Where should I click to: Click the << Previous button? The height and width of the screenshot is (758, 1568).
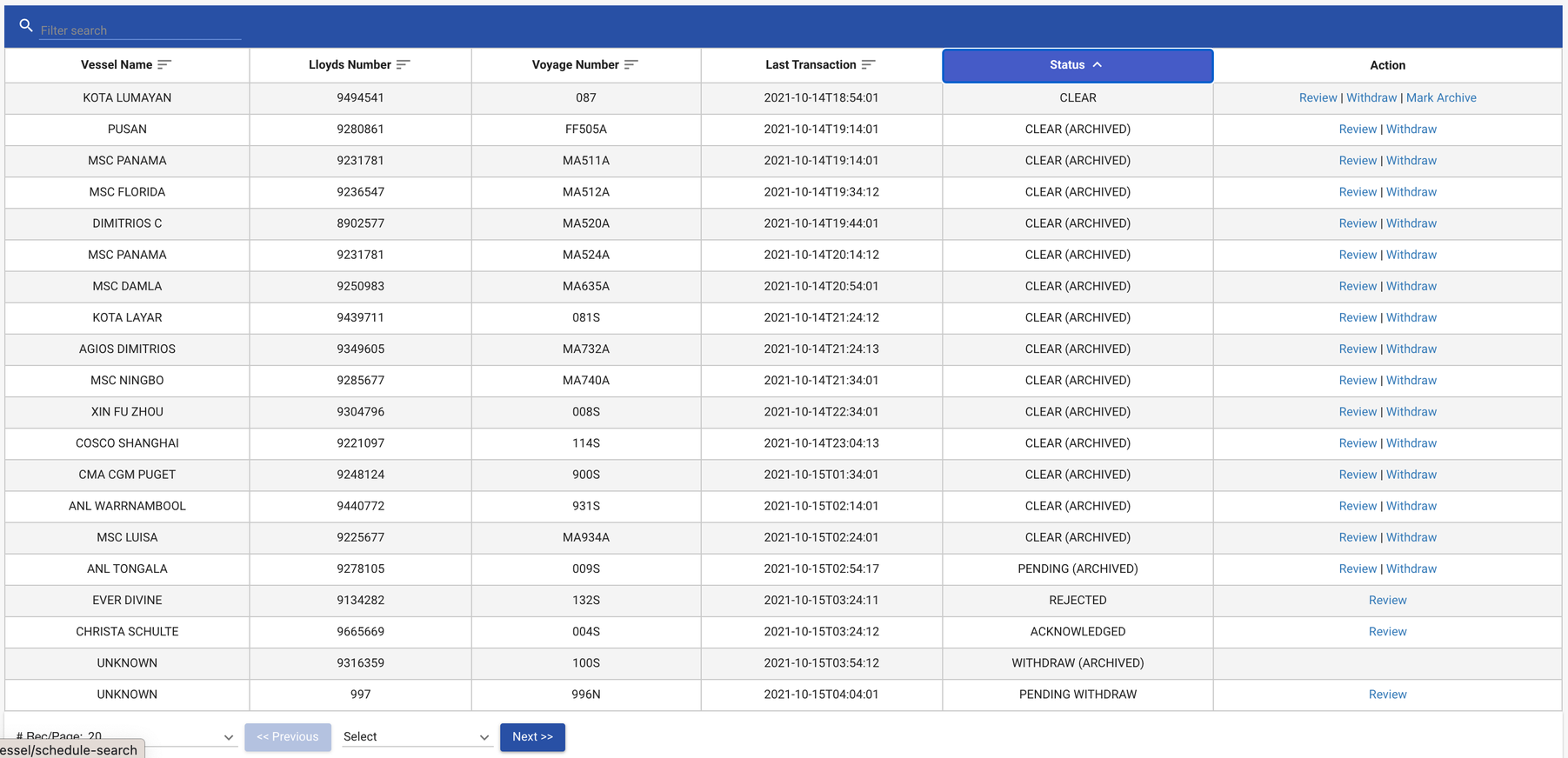[288, 737]
